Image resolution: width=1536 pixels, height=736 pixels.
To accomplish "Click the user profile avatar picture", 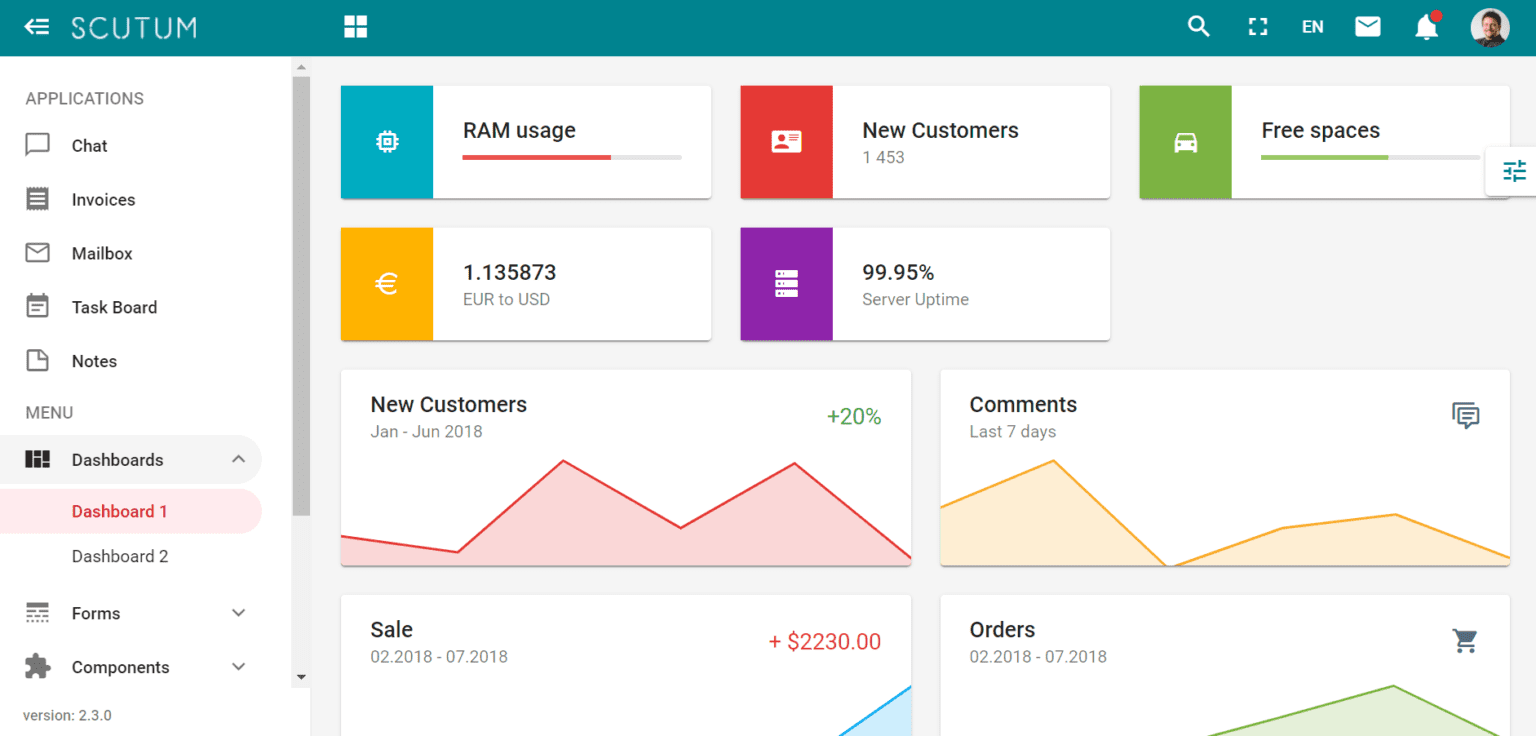I will 1490,27.
